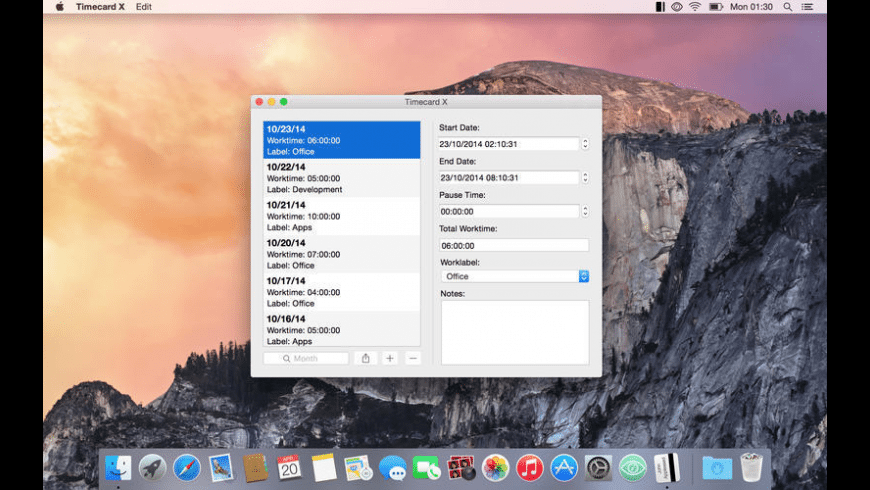Open Spotlight search in menu bar
870x490 pixels.
pos(787,7)
